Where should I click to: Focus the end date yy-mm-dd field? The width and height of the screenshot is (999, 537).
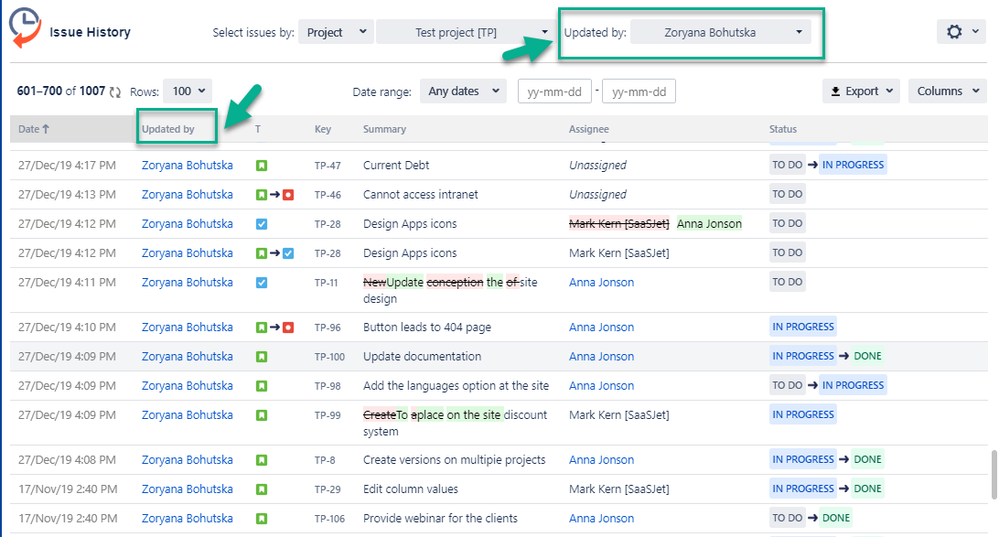point(638,91)
